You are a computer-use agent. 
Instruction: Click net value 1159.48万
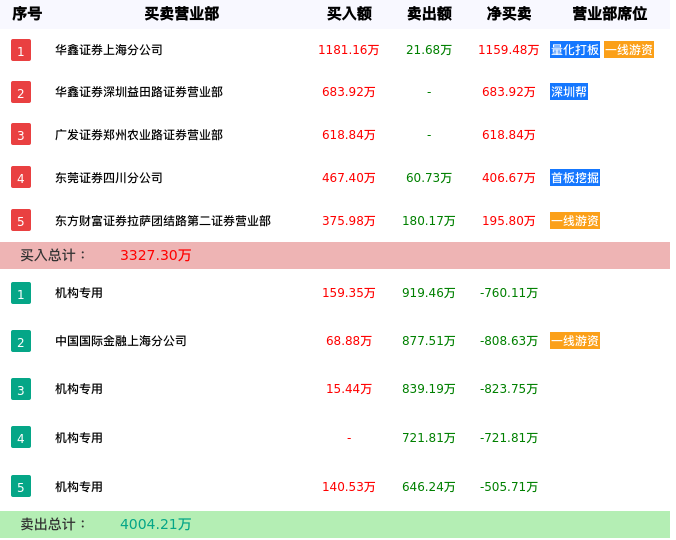tap(509, 50)
